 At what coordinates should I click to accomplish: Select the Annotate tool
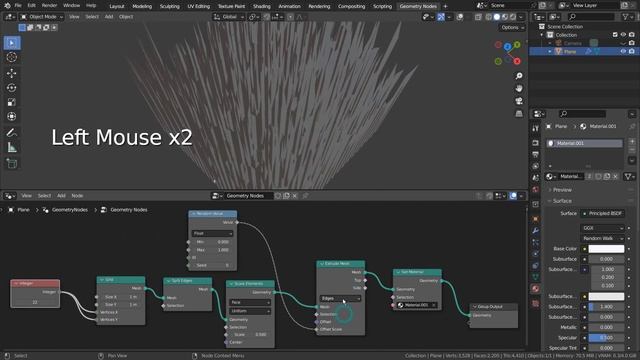12,133
